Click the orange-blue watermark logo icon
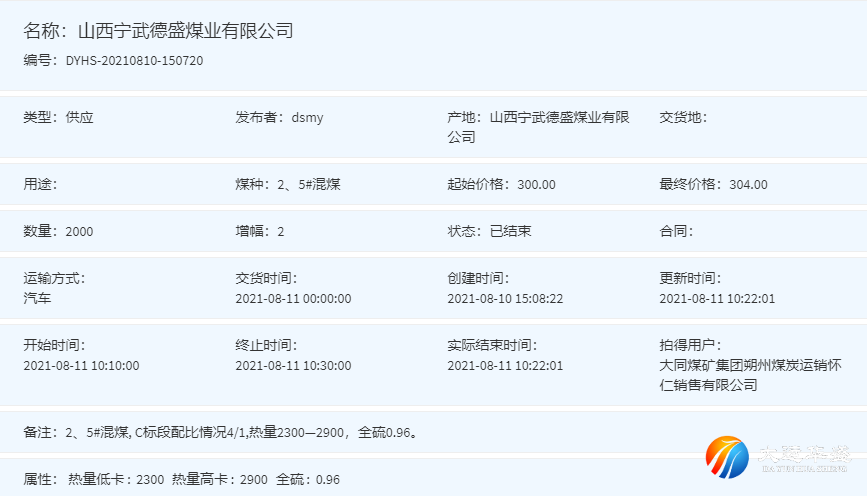867x496 pixels. tap(727, 457)
